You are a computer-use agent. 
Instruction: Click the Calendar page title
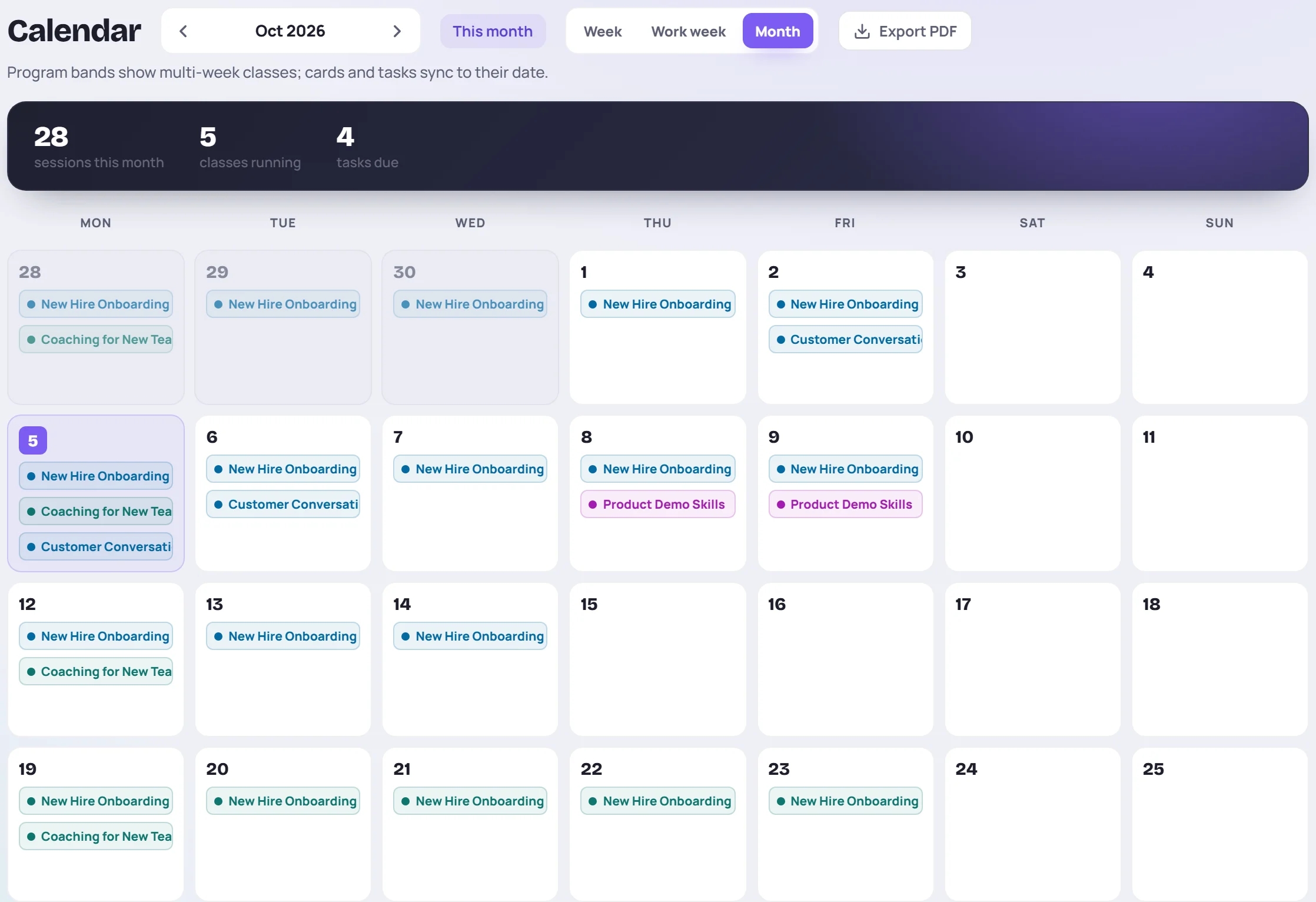(x=74, y=31)
